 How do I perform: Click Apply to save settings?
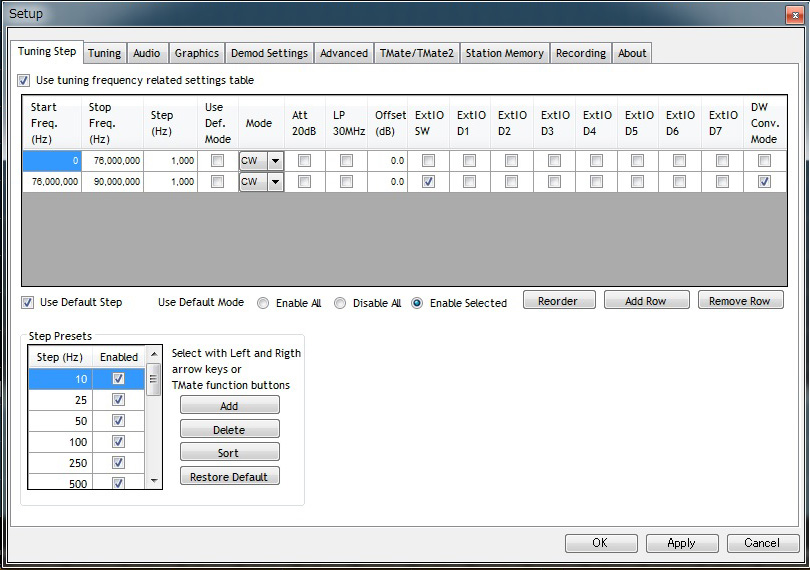tap(681, 543)
